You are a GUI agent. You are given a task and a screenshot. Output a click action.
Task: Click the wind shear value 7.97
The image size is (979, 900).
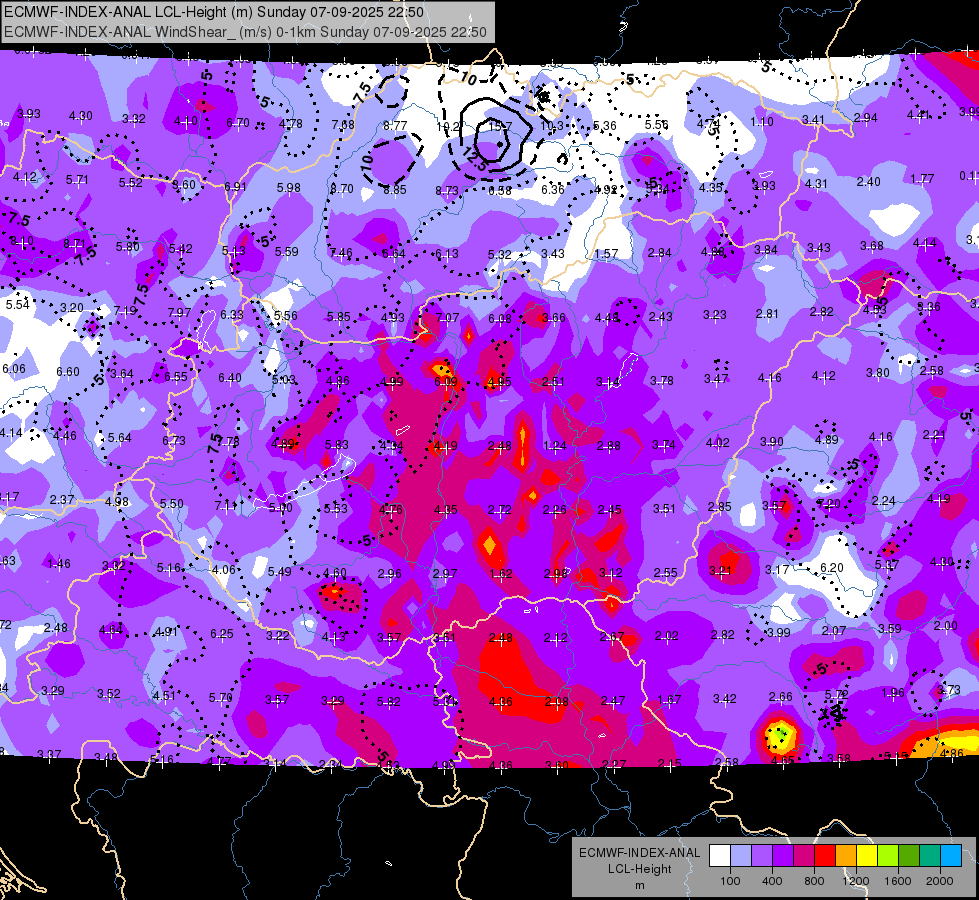point(179,312)
